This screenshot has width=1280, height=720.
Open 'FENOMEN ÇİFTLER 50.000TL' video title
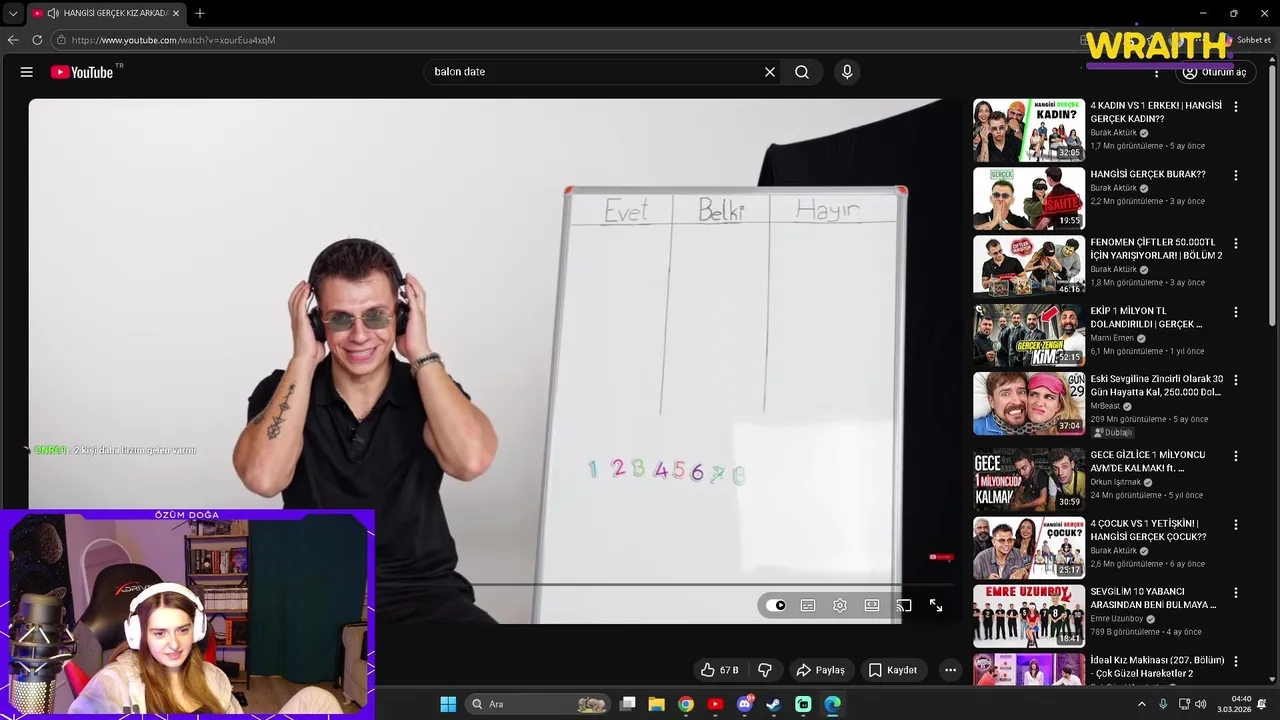pyautogui.click(x=1156, y=249)
